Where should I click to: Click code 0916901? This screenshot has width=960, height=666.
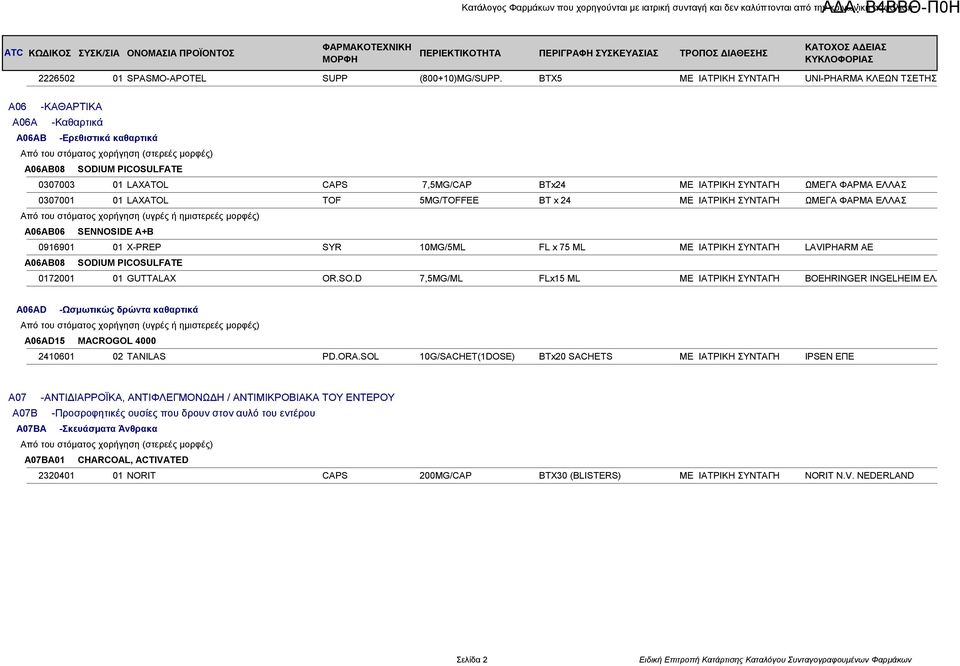coord(56,247)
